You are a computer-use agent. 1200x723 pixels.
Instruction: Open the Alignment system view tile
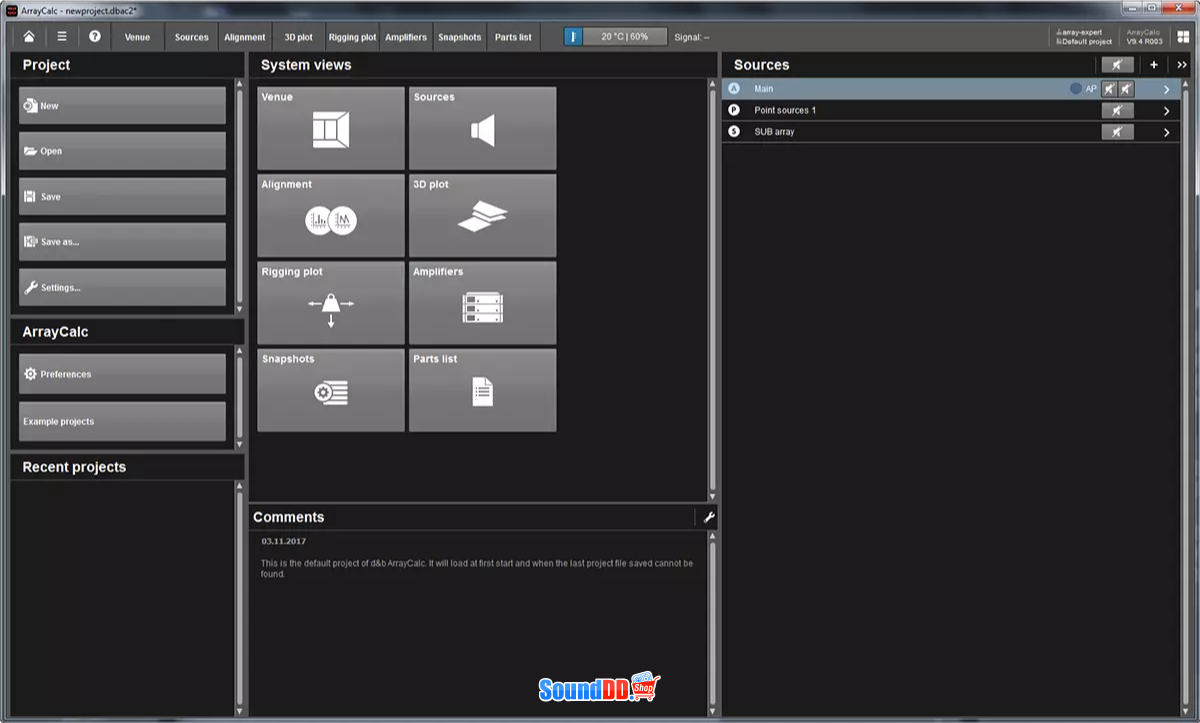click(x=331, y=215)
